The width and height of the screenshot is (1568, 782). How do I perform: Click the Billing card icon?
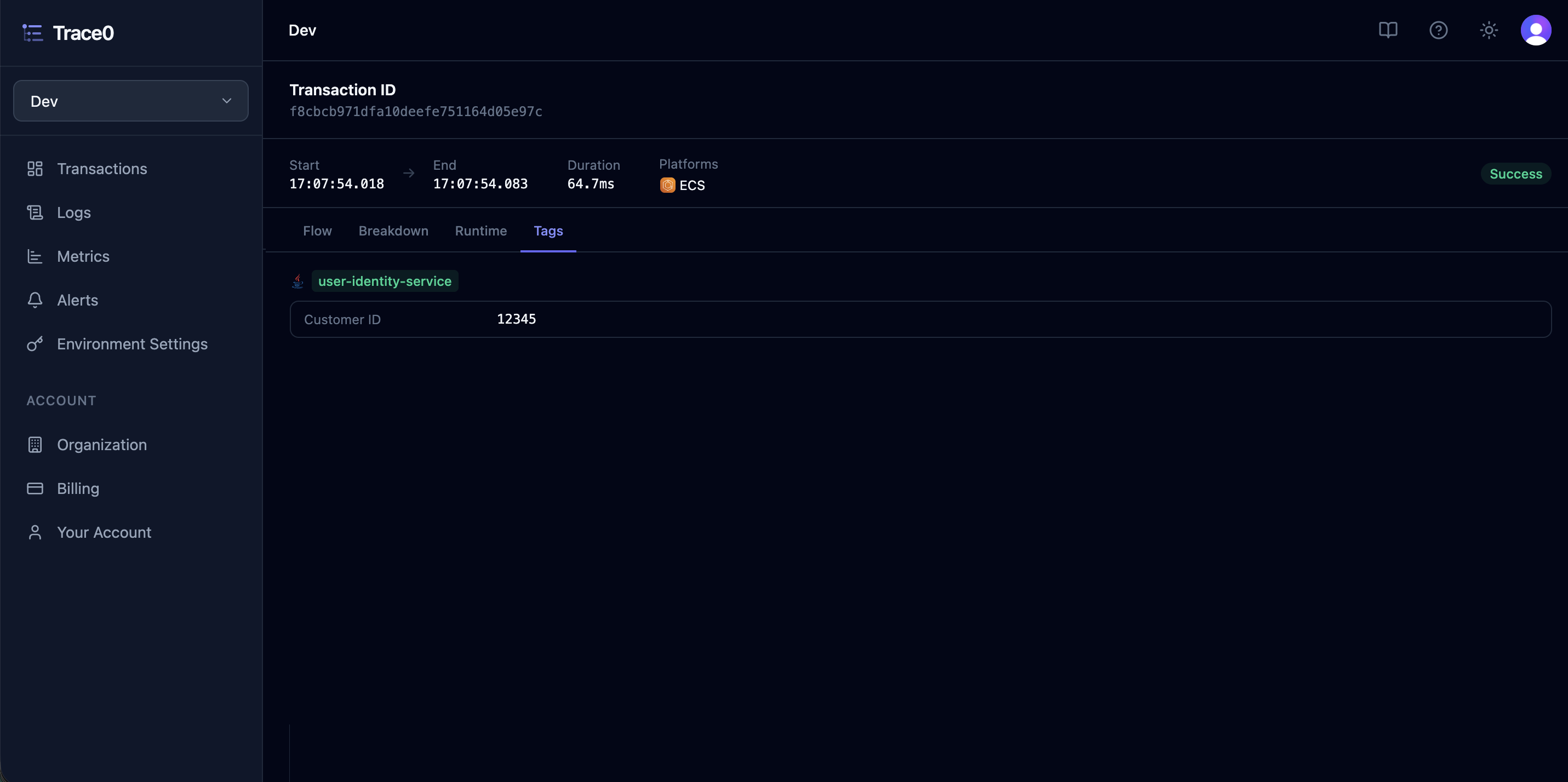pyautogui.click(x=35, y=488)
